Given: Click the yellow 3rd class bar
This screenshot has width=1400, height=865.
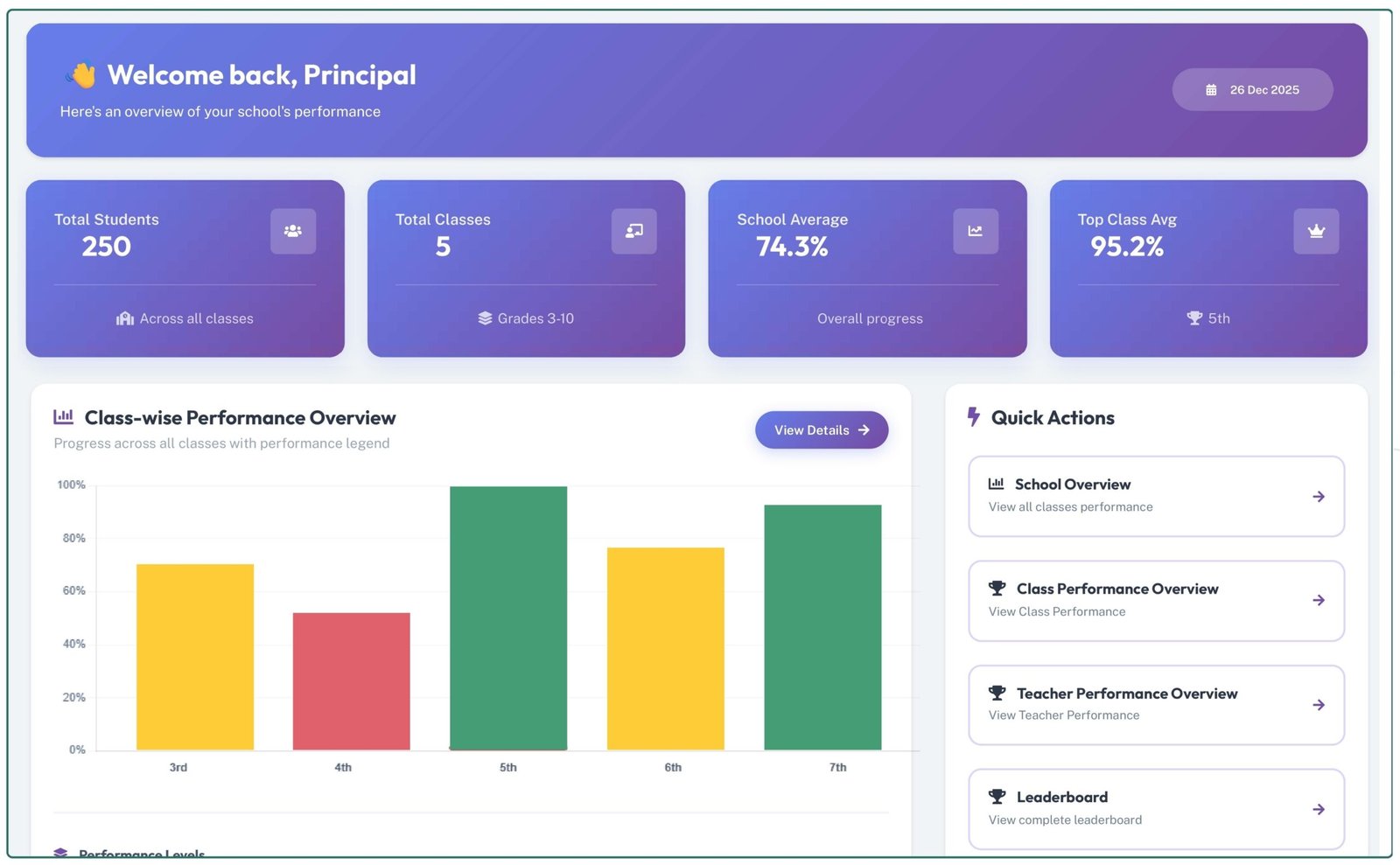Looking at the screenshot, I should (x=195, y=656).
